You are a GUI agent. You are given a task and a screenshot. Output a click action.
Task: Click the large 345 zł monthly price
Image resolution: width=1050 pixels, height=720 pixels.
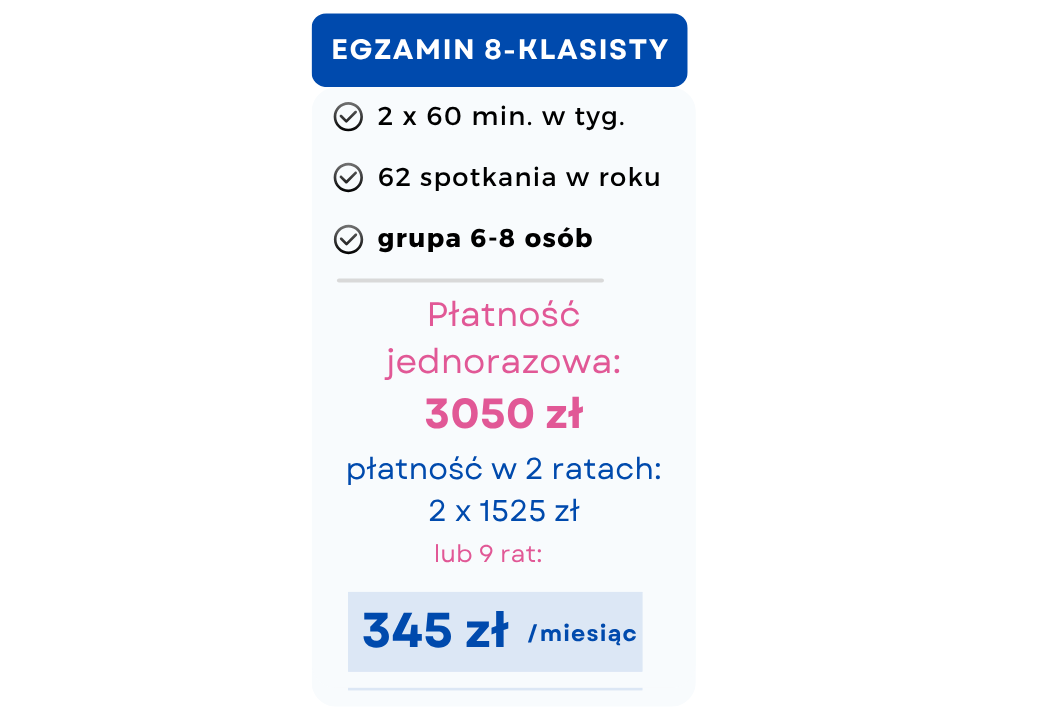click(x=435, y=632)
